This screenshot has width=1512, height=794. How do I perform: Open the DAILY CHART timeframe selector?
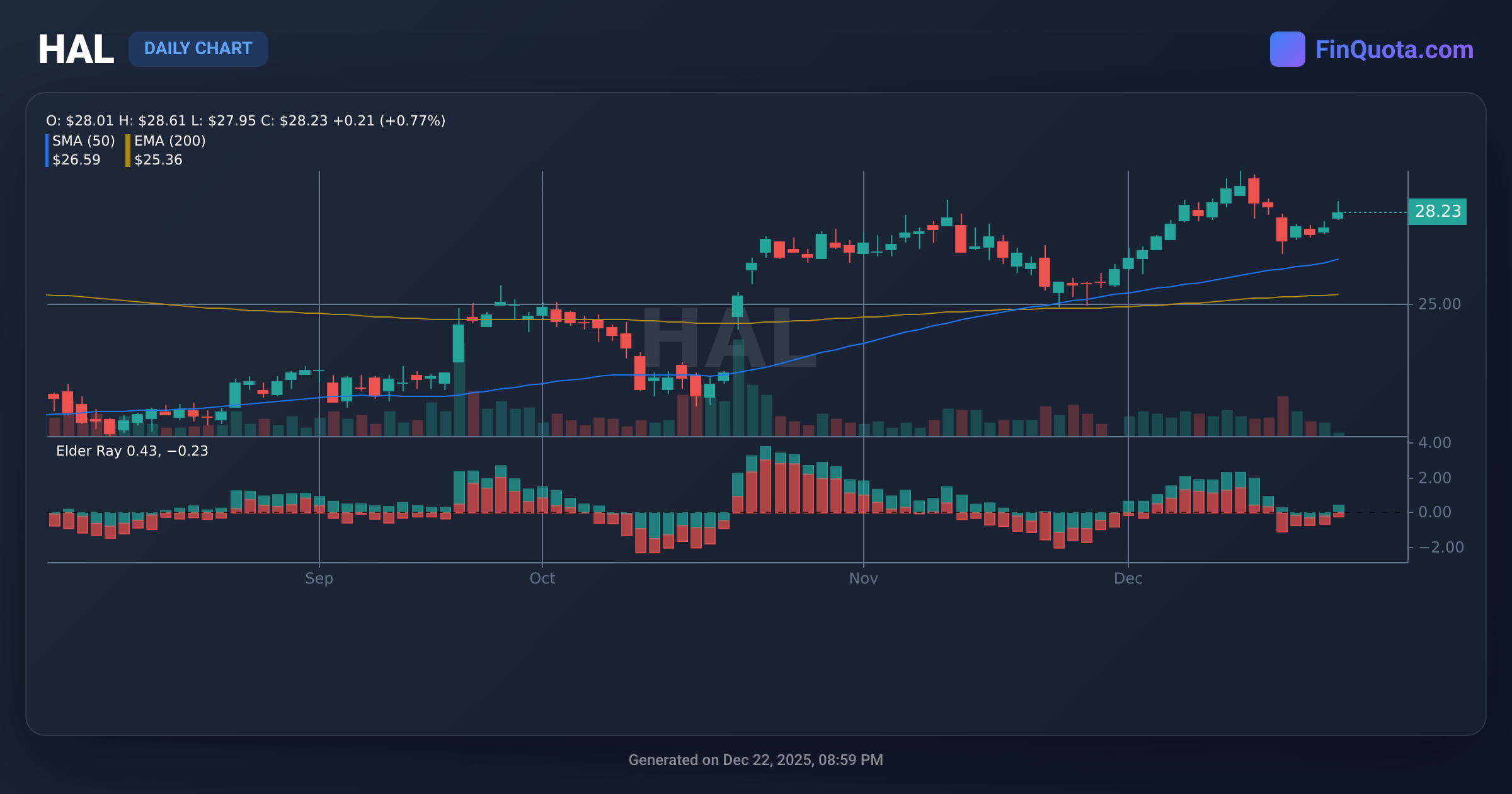click(198, 49)
